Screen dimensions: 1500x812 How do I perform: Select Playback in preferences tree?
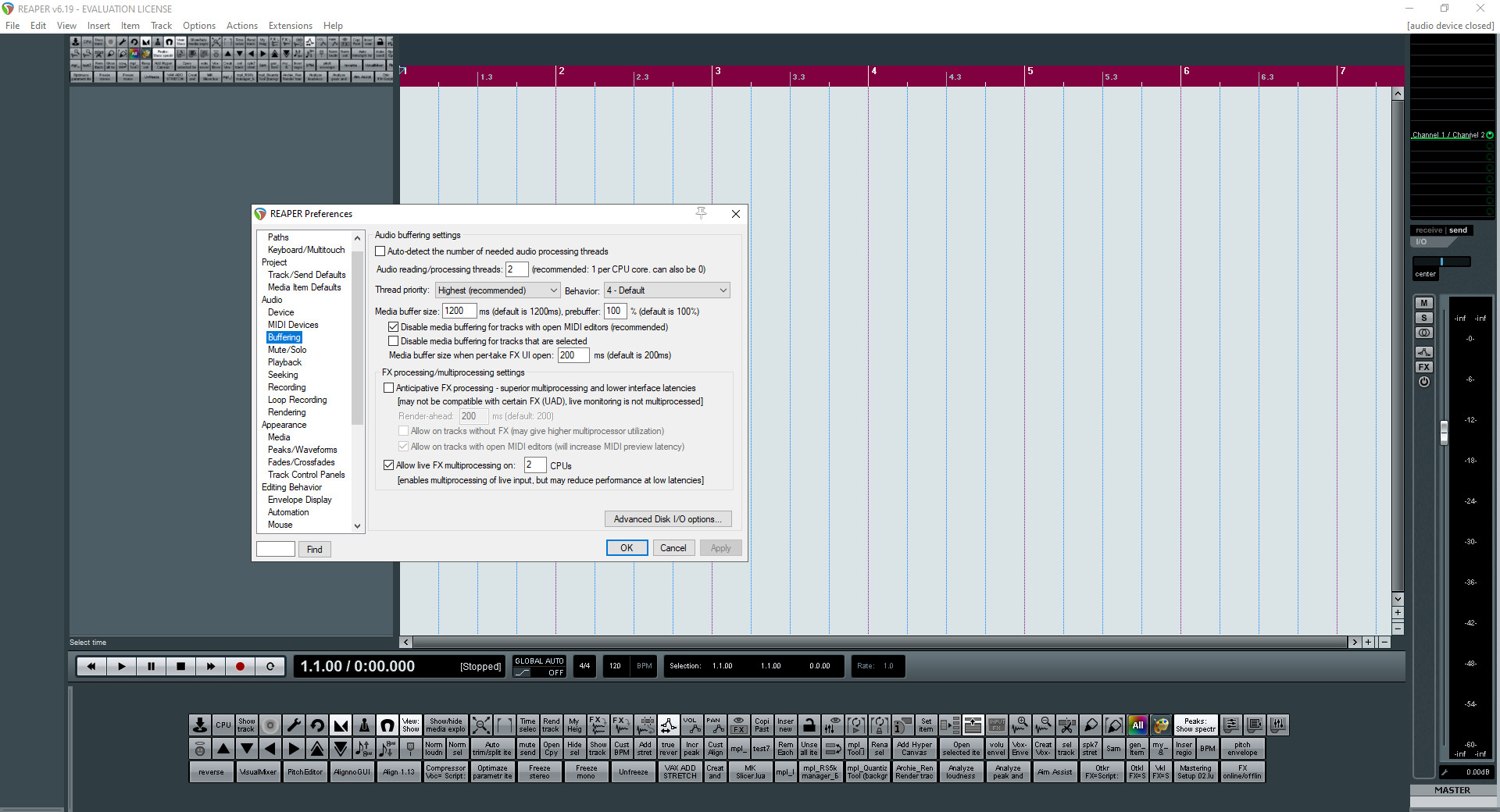284,362
